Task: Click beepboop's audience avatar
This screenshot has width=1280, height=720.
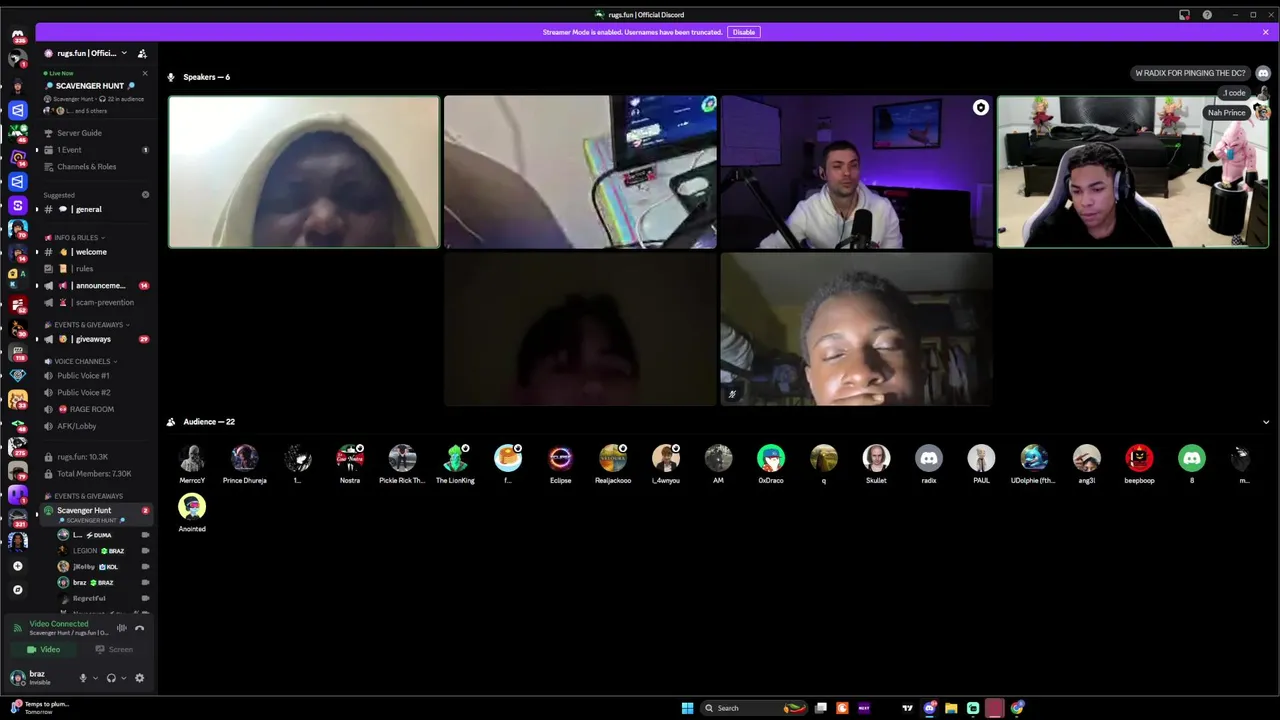Action: coord(1139,458)
